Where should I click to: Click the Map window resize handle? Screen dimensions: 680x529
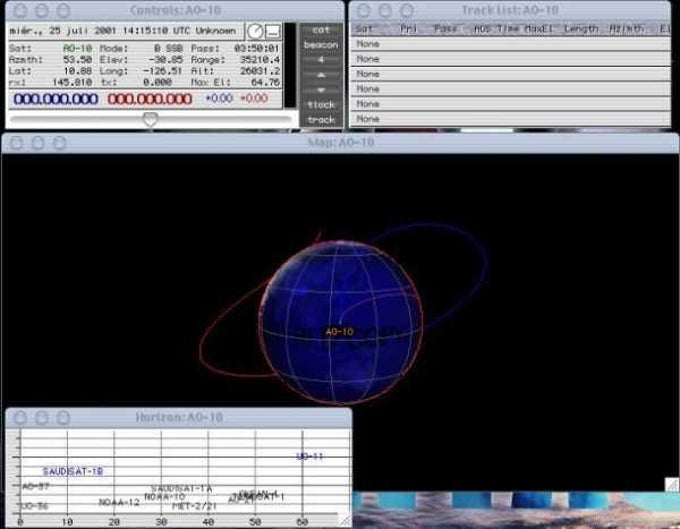point(672,484)
